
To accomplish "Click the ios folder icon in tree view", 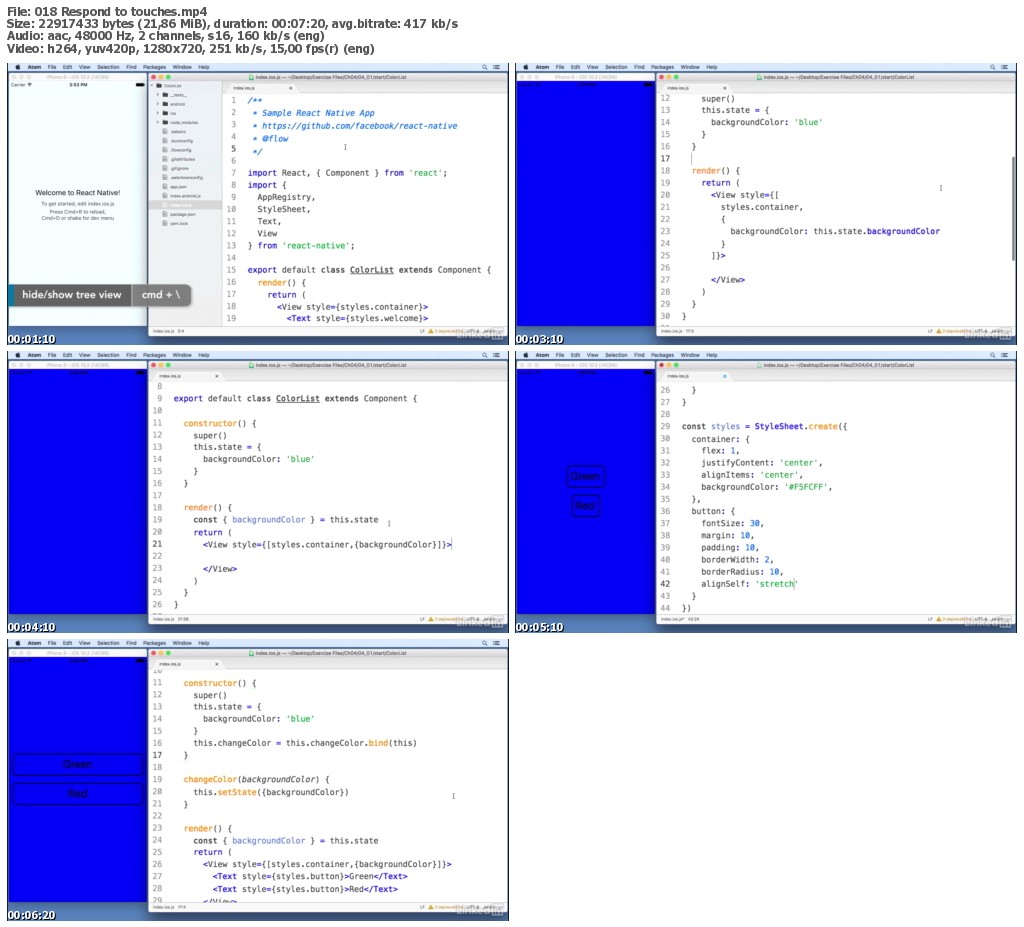I will [x=165, y=113].
